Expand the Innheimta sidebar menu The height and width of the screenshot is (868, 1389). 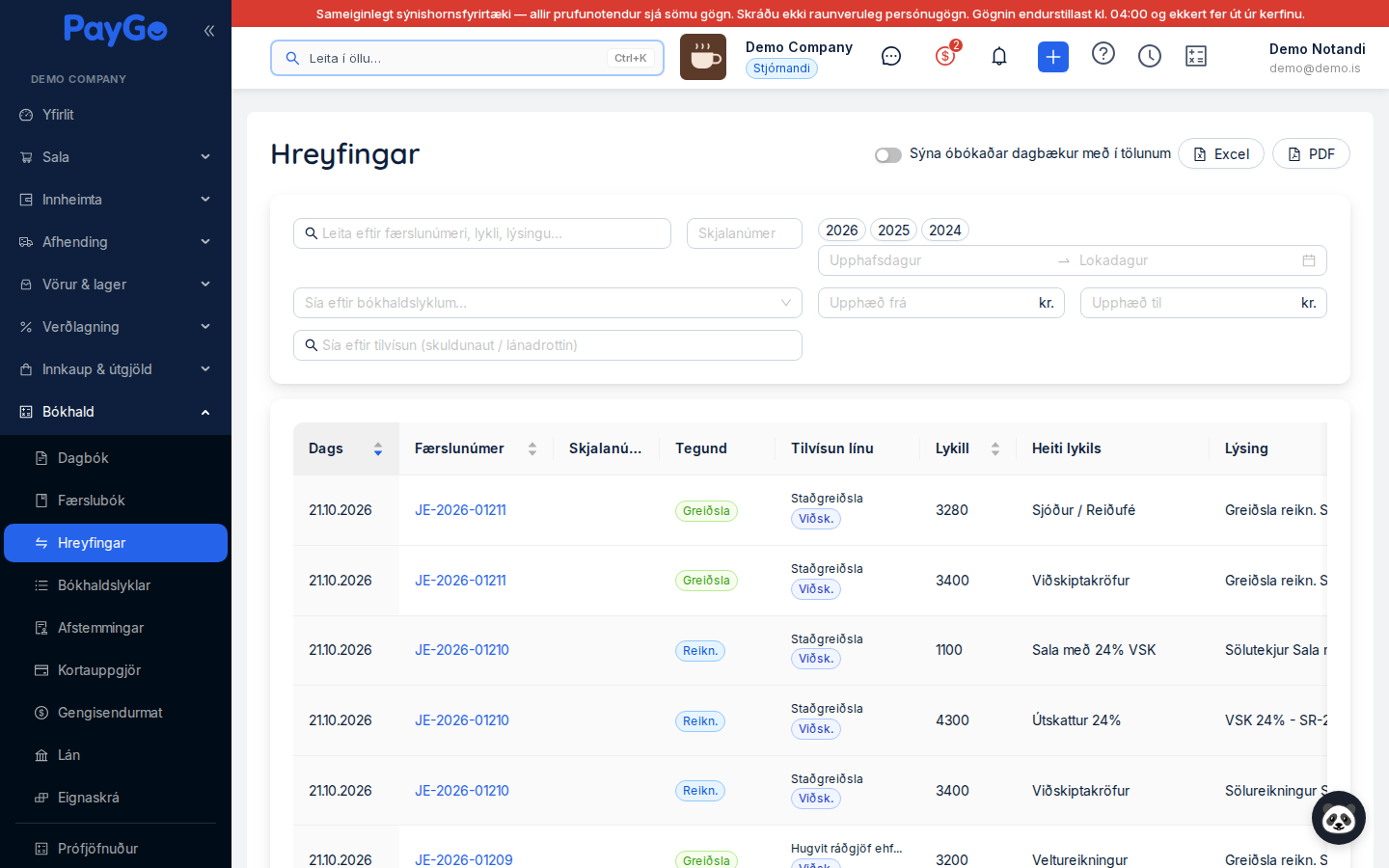[x=116, y=200]
